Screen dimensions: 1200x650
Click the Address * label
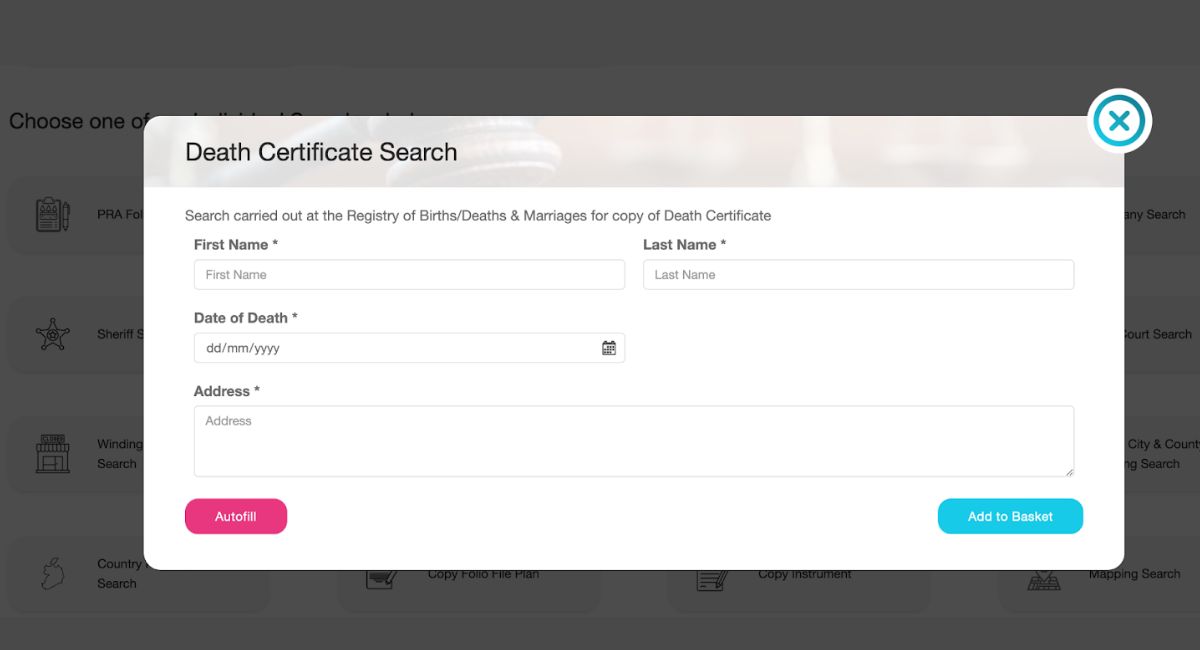pyautogui.click(x=227, y=390)
